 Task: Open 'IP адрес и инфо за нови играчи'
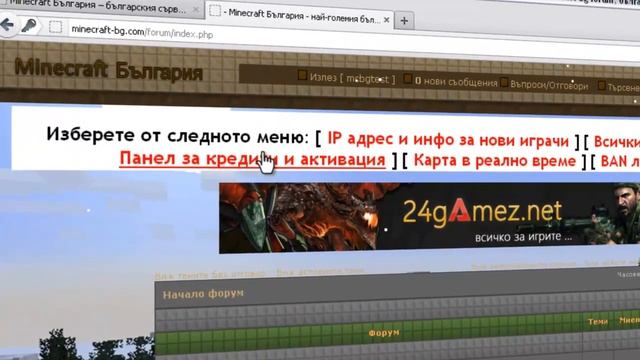pyautogui.click(x=448, y=140)
